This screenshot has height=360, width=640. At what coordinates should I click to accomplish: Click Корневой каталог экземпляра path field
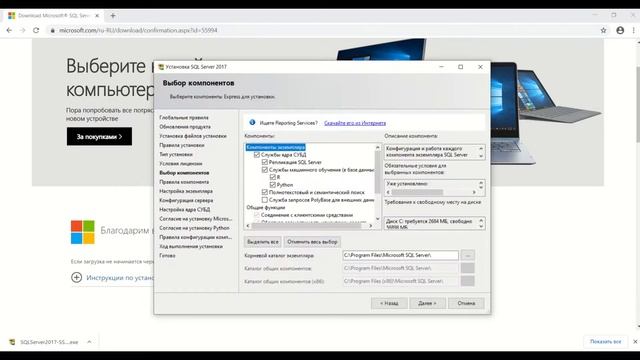(400, 255)
